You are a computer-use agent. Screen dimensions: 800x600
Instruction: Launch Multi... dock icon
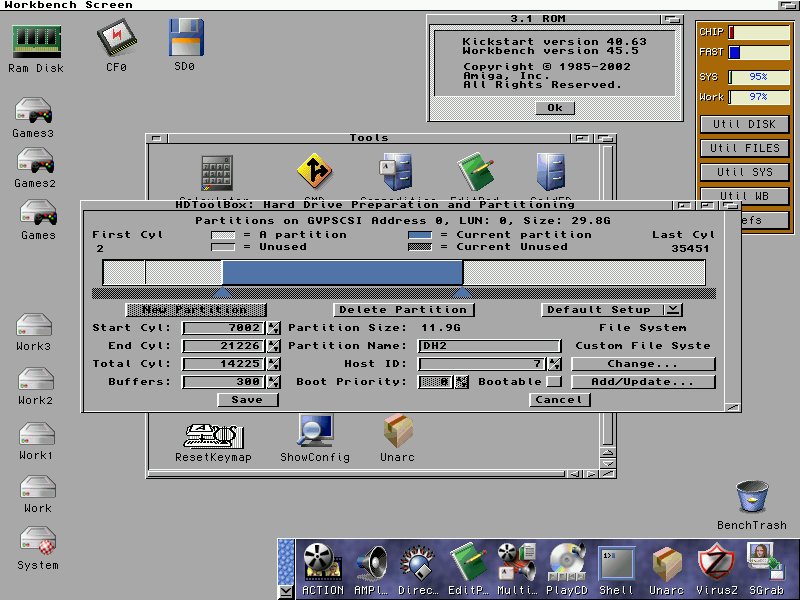pyautogui.click(x=516, y=563)
